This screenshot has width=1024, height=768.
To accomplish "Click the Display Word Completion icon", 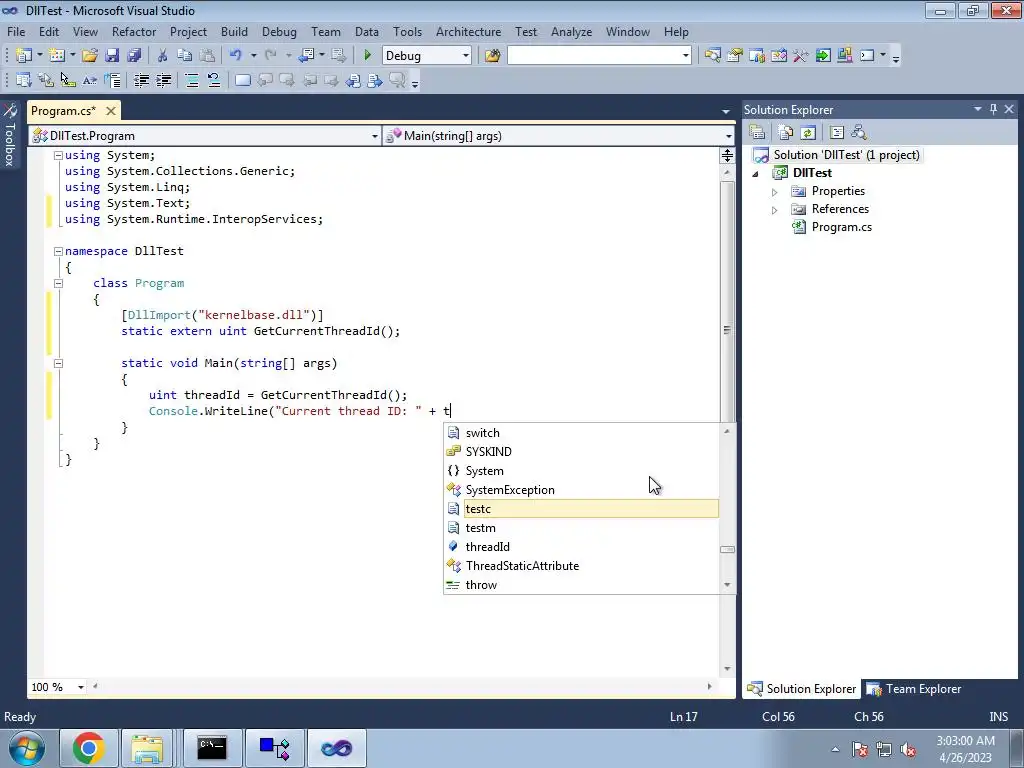I will (89, 80).
